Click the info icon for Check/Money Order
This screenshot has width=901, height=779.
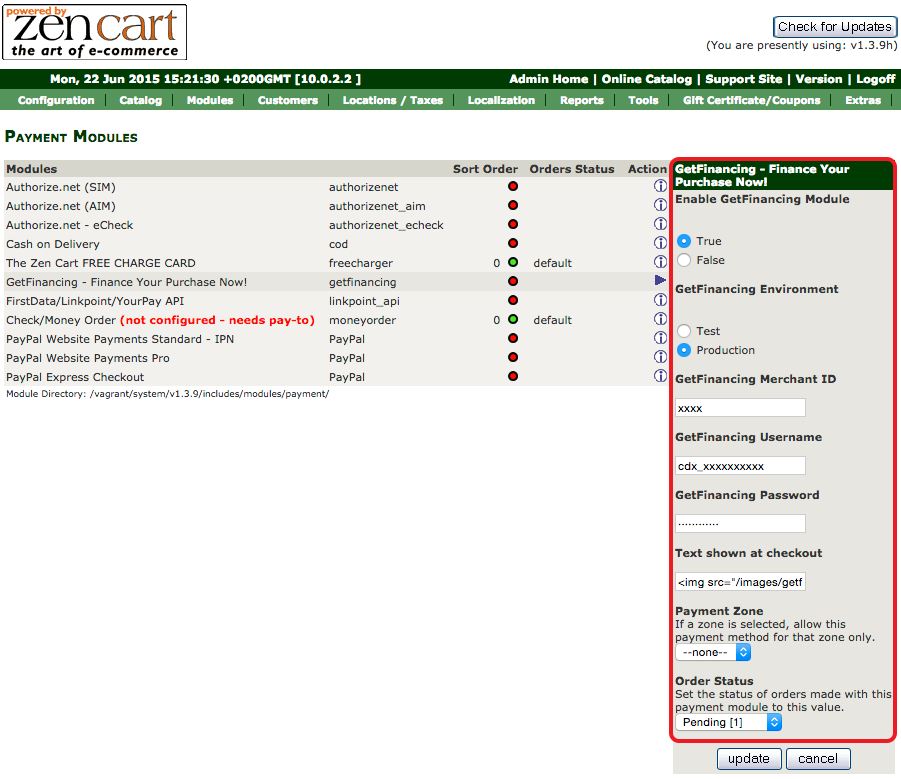[x=660, y=318]
